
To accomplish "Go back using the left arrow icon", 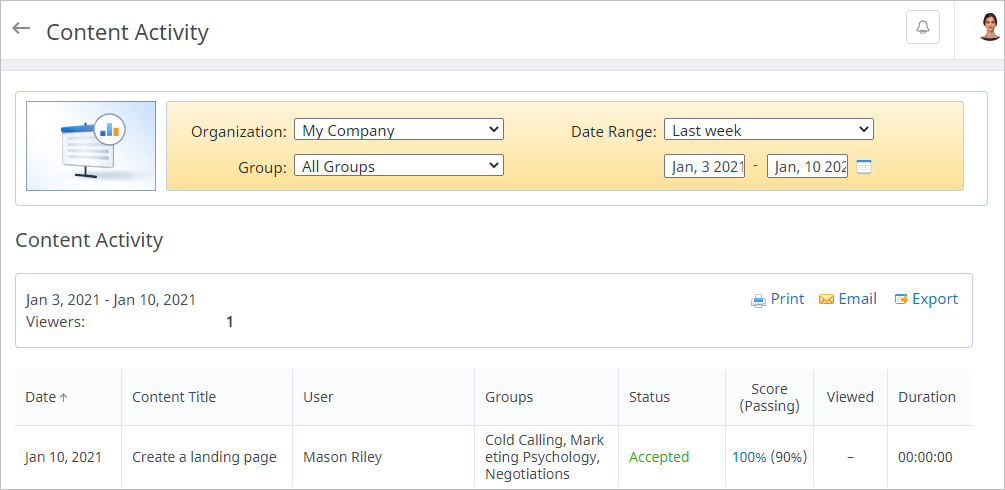I will tap(22, 28).
